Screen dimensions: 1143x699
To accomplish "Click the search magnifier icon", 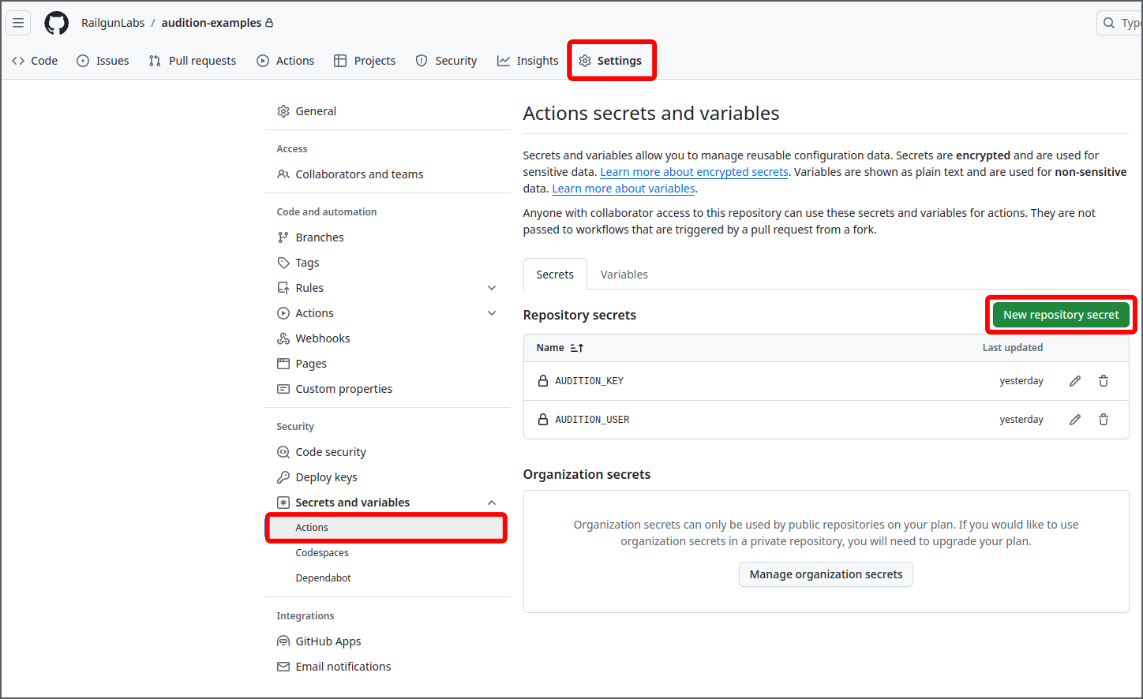I will point(1109,23).
